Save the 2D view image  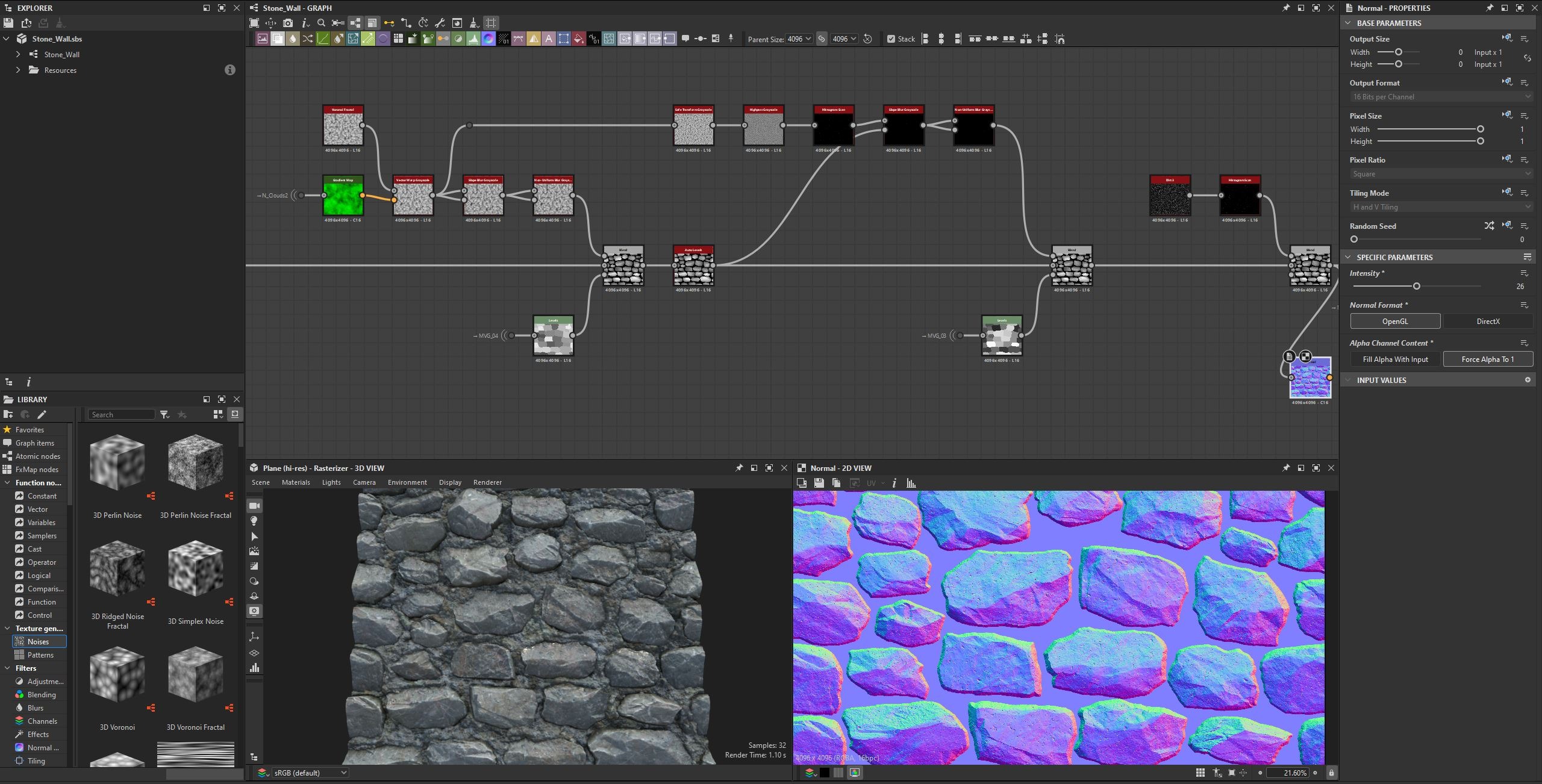(x=819, y=483)
